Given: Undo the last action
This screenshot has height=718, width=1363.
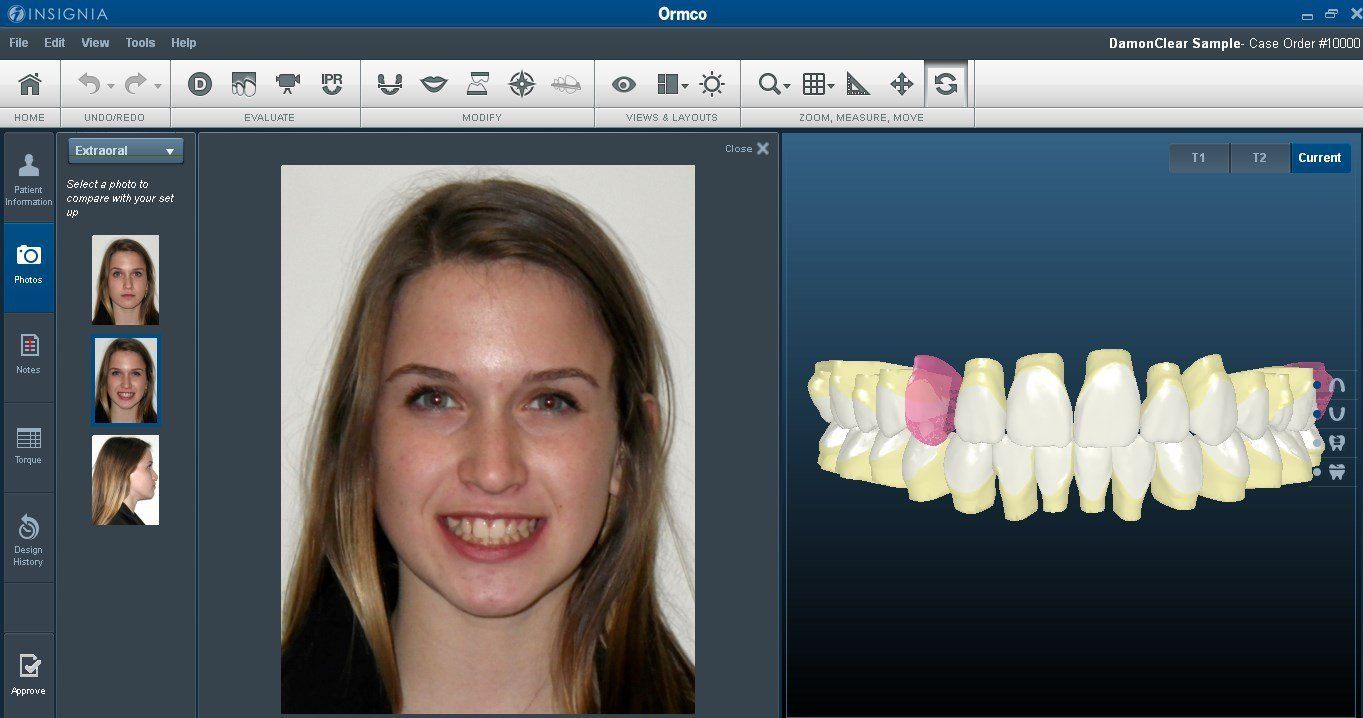Looking at the screenshot, I should [89, 84].
